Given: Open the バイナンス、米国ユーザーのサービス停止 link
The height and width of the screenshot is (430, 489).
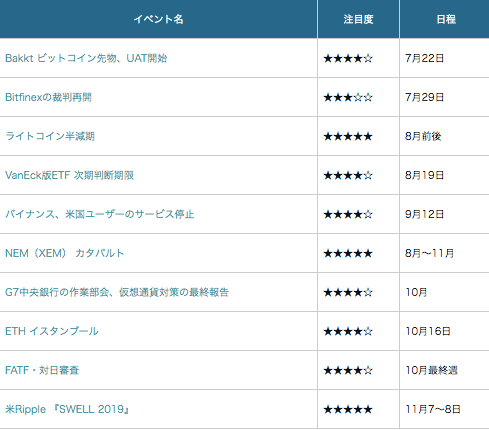Looking at the screenshot, I should pyautogui.click(x=99, y=214).
